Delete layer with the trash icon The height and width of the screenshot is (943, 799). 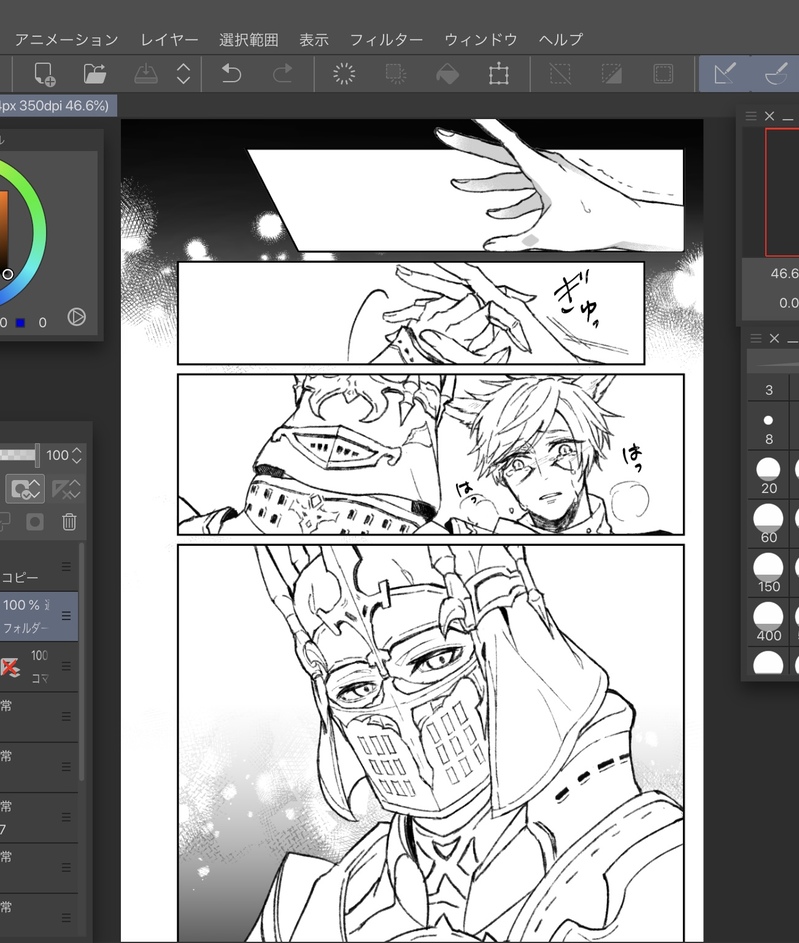(x=69, y=521)
